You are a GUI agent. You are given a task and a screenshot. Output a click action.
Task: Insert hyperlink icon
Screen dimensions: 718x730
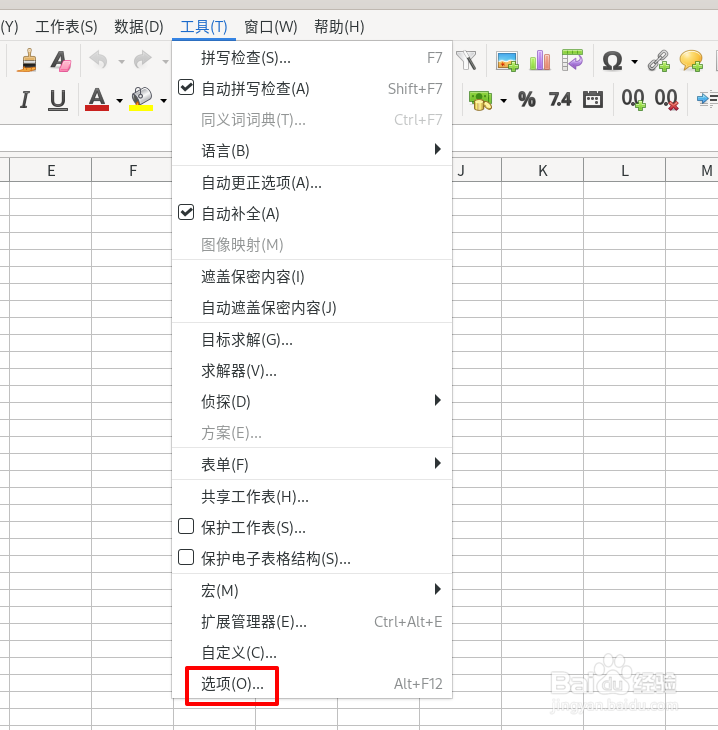(x=658, y=61)
